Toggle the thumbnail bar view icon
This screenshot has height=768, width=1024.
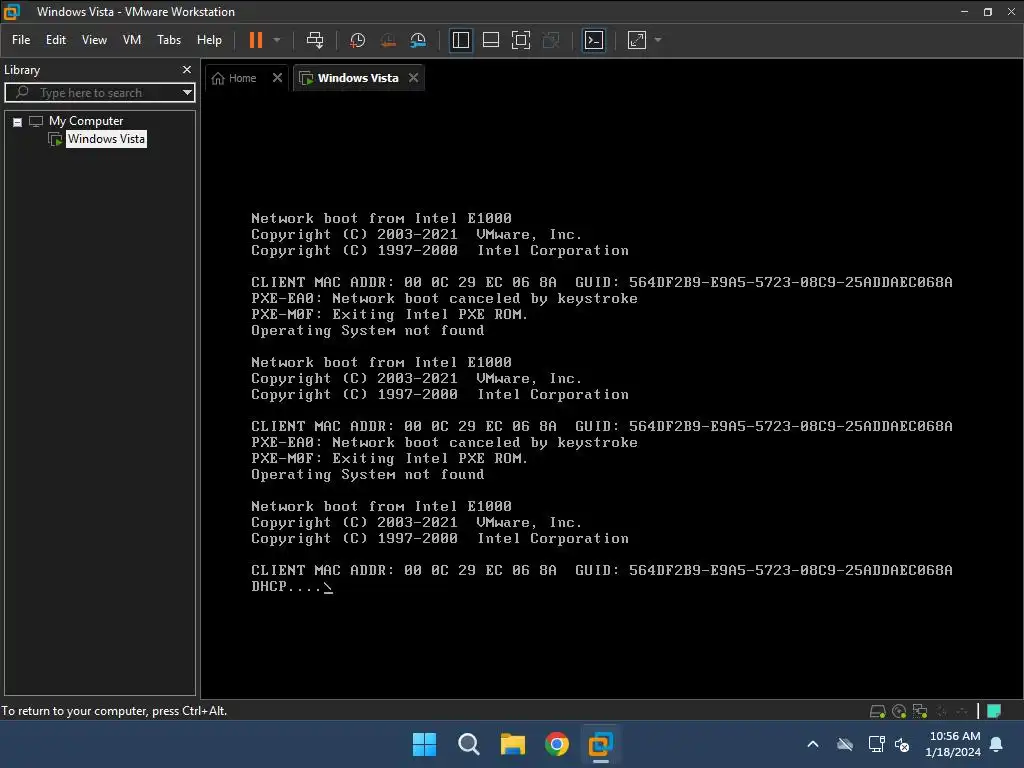pyautogui.click(x=491, y=40)
